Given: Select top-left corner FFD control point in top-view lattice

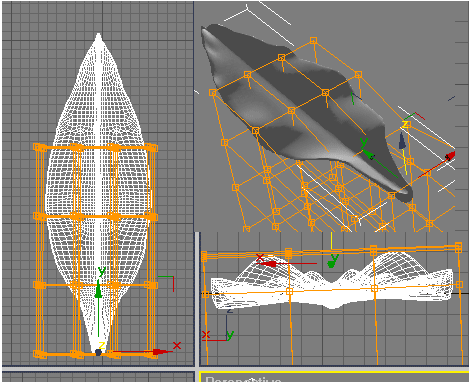Looking at the screenshot, I should click(37, 147).
